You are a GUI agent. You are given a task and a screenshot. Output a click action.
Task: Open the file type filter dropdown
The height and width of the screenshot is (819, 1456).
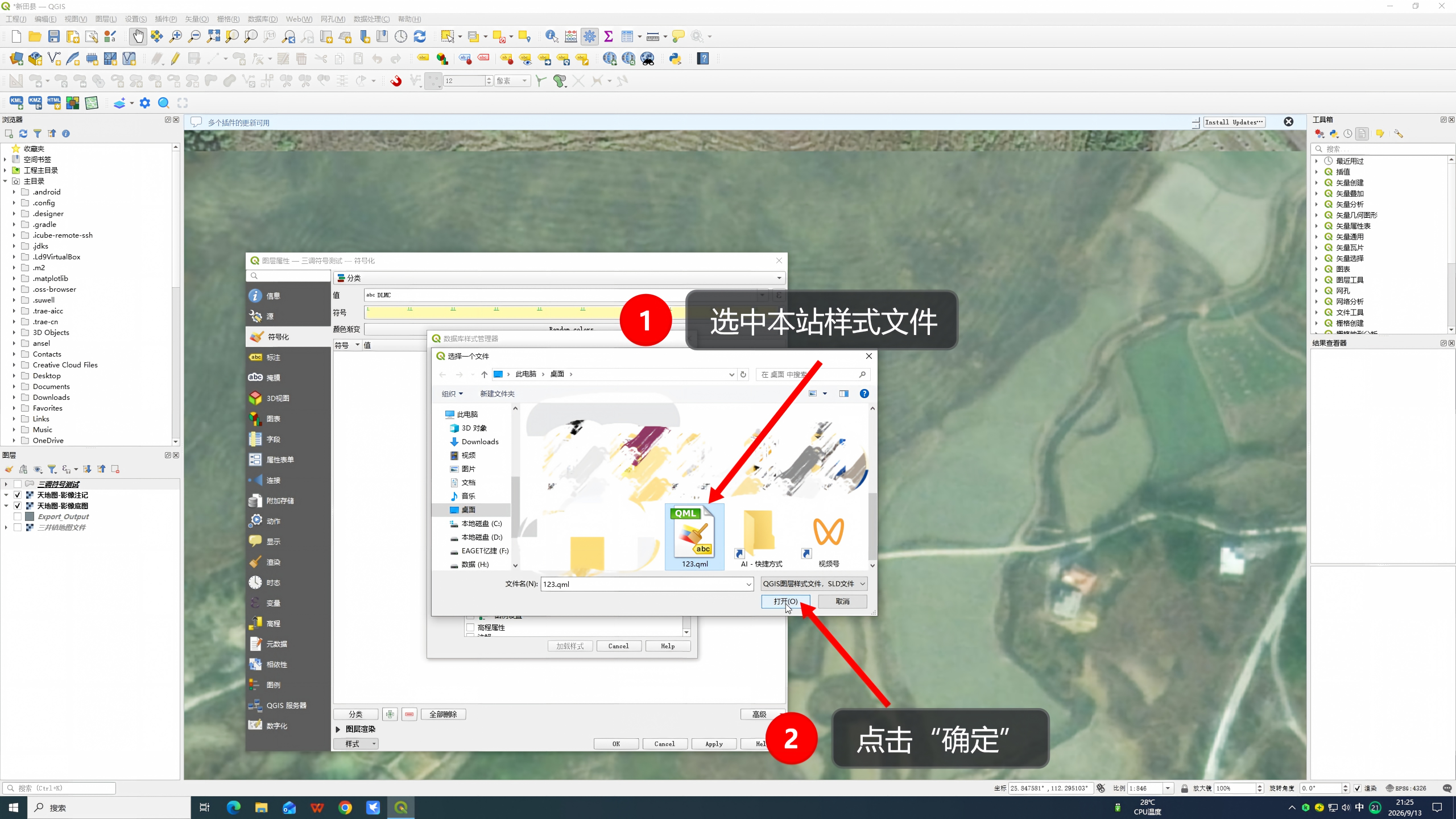pos(814,584)
